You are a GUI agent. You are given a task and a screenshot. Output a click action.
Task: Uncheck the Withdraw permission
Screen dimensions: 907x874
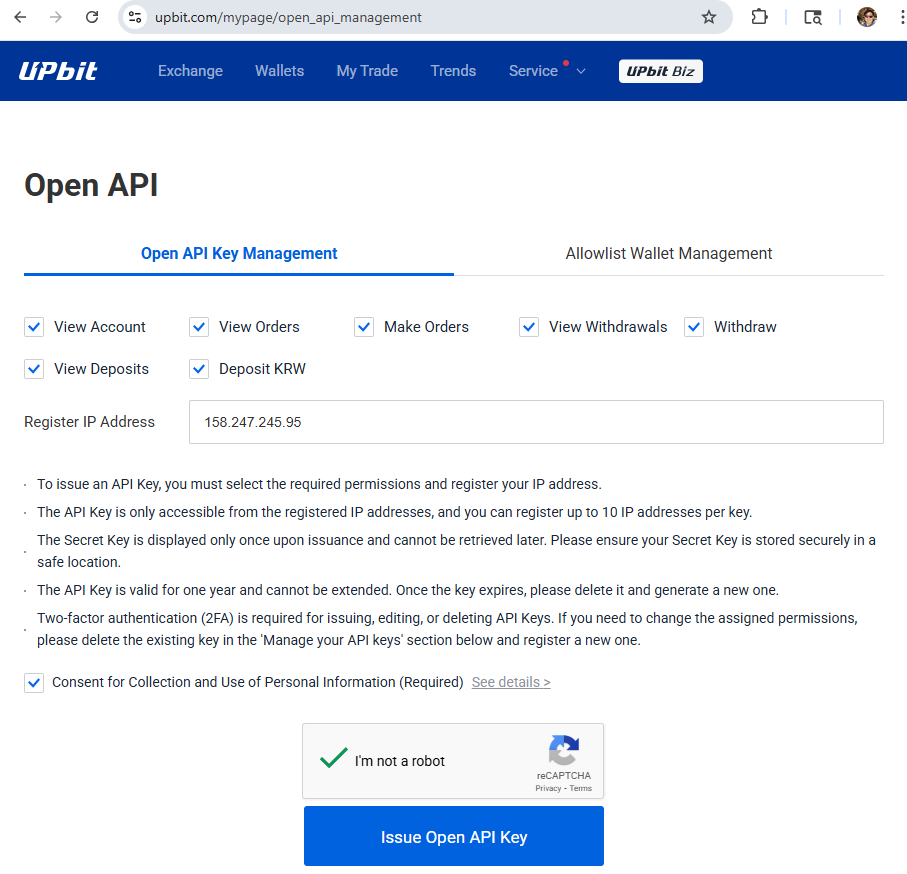coord(694,327)
